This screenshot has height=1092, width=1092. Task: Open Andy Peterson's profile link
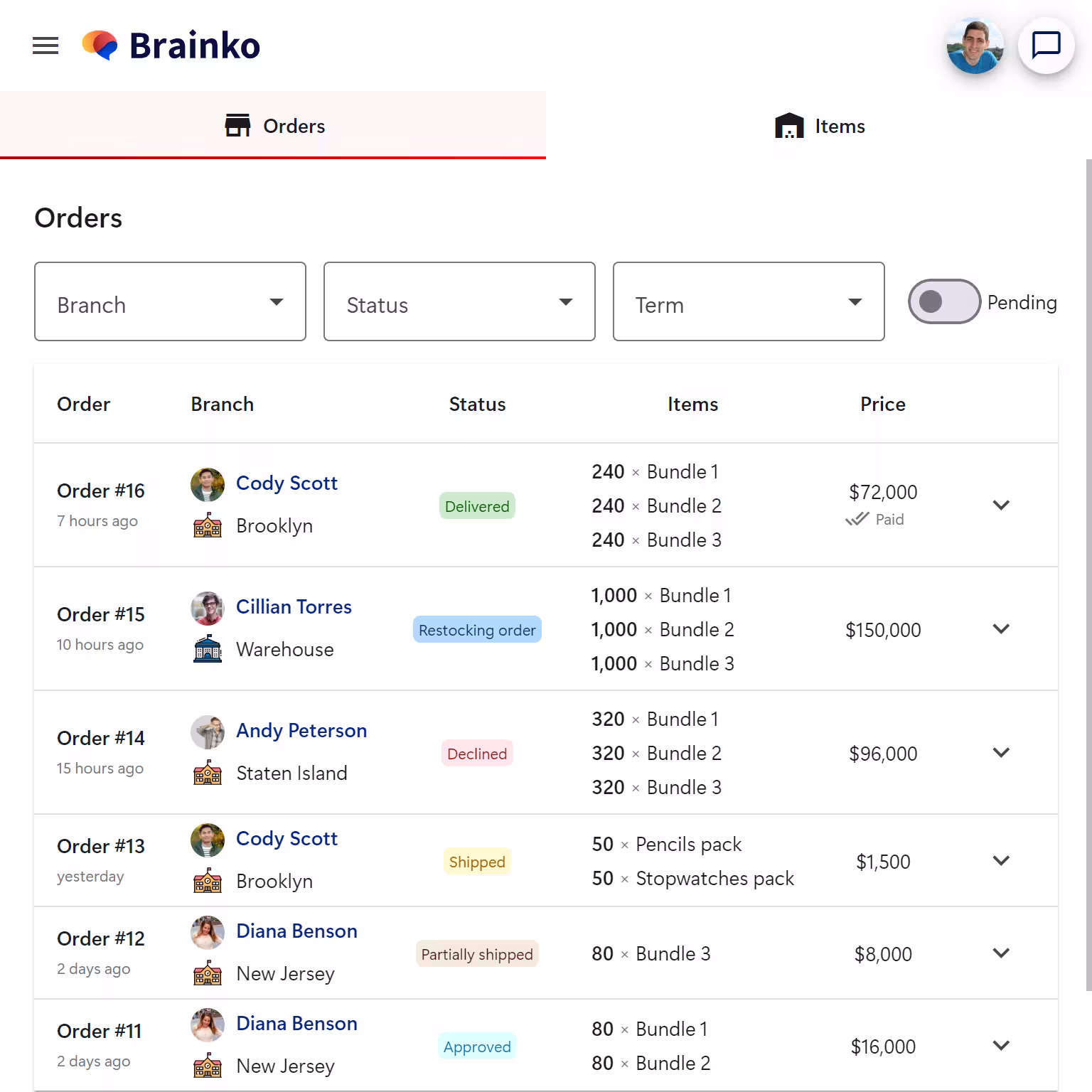point(301,730)
